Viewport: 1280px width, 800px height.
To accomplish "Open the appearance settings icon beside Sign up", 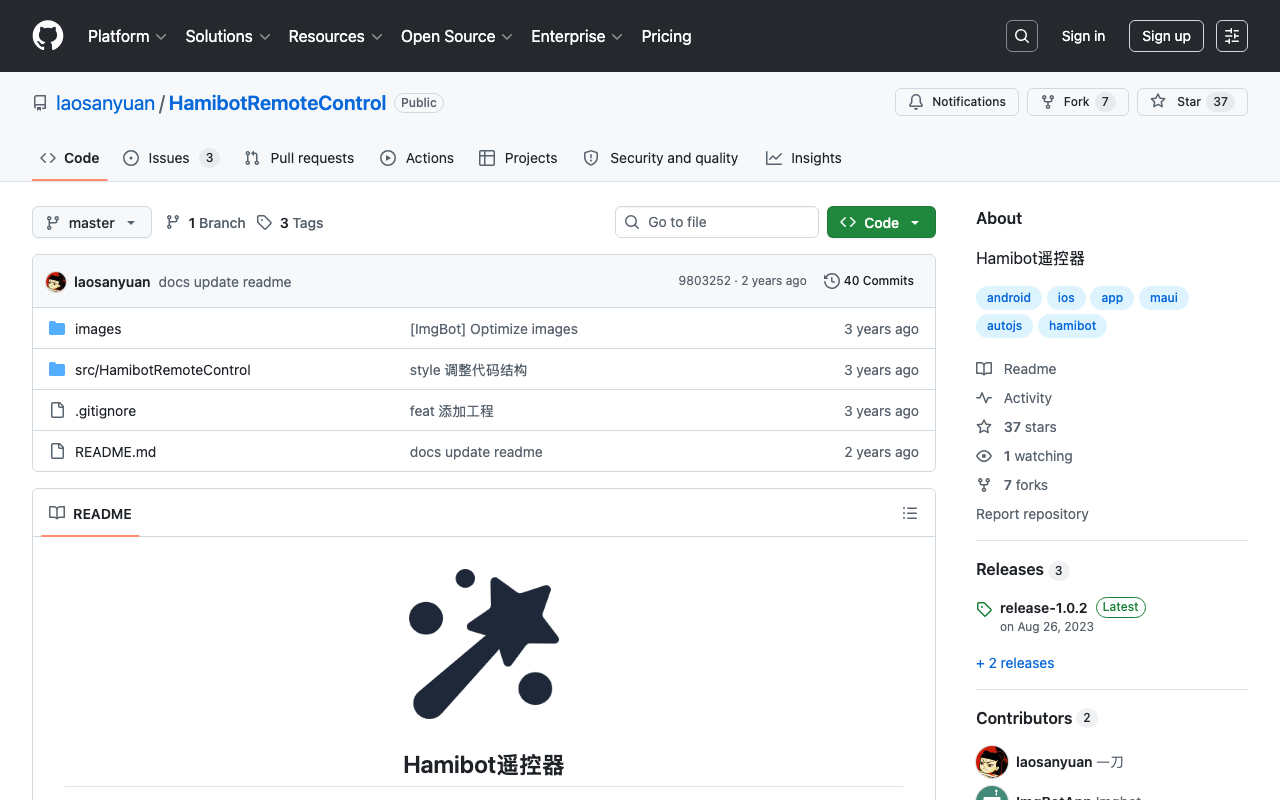I will tap(1232, 36).
